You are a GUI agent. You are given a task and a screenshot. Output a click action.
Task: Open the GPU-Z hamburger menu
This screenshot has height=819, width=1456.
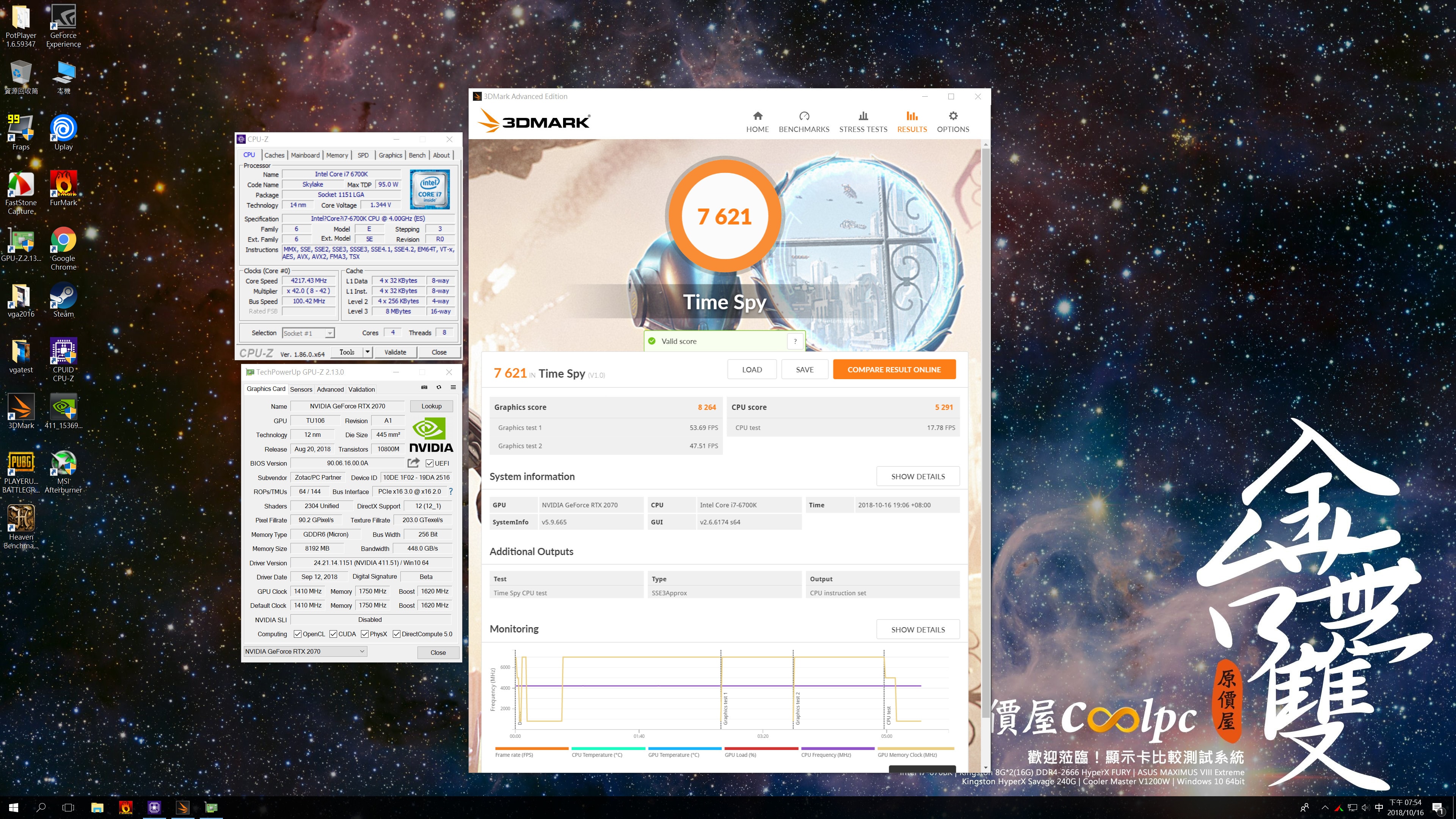(x=453, y=388)
